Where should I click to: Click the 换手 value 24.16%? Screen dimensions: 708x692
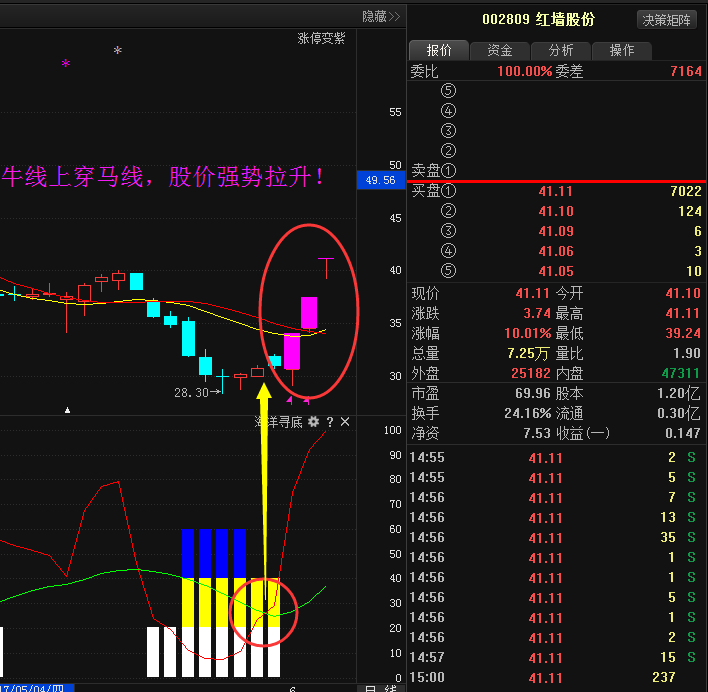[527, 413]
